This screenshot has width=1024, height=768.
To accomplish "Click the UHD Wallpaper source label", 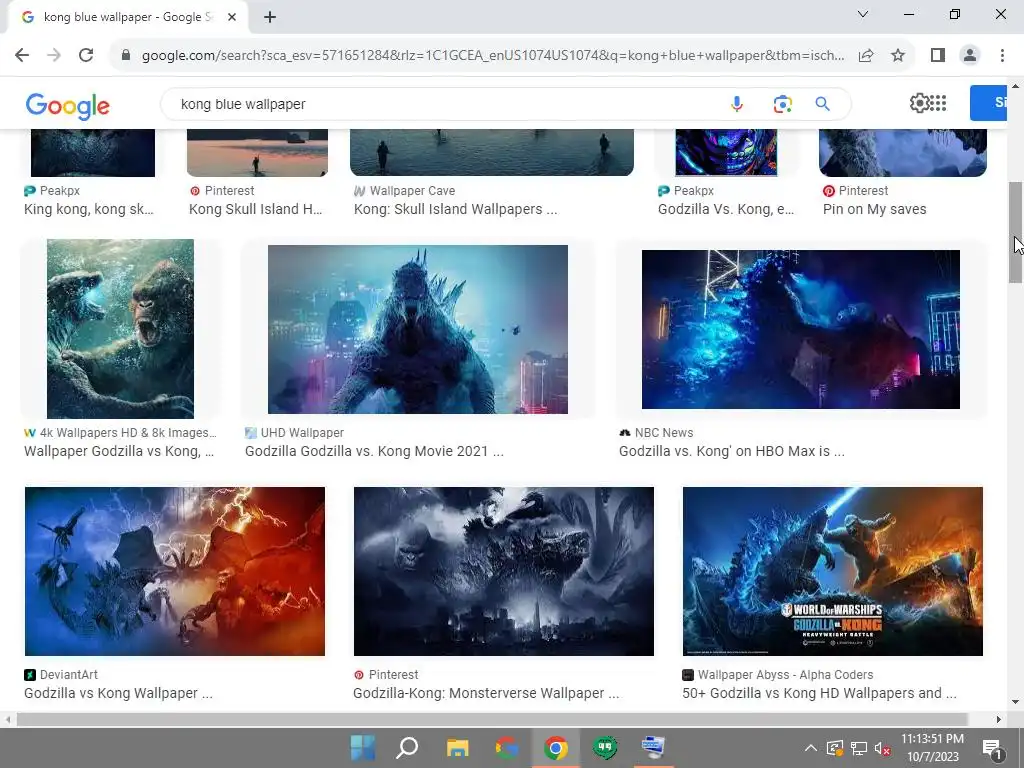I will (302, 432).
